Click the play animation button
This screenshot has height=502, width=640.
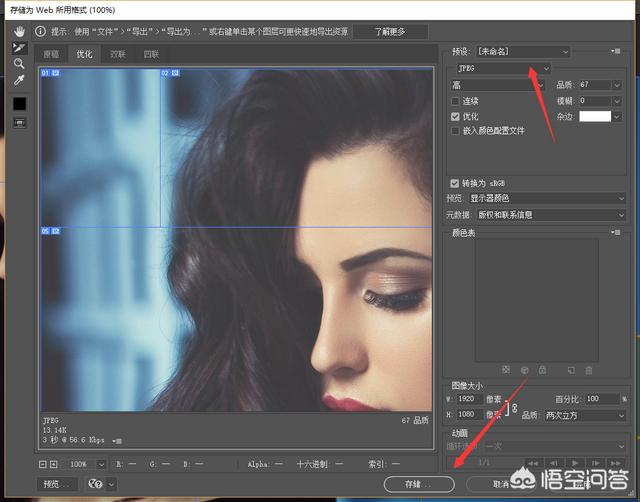tap(575, 463)
